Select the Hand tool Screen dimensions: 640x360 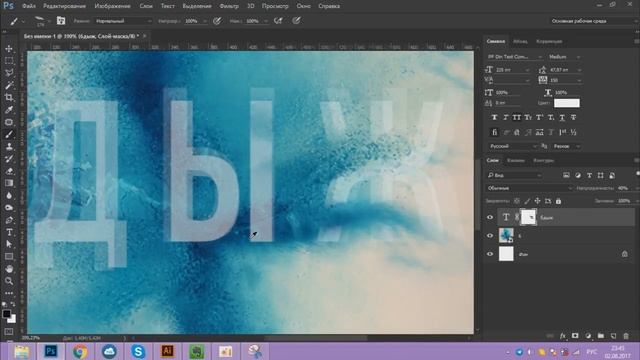click(x=9, y=269)
